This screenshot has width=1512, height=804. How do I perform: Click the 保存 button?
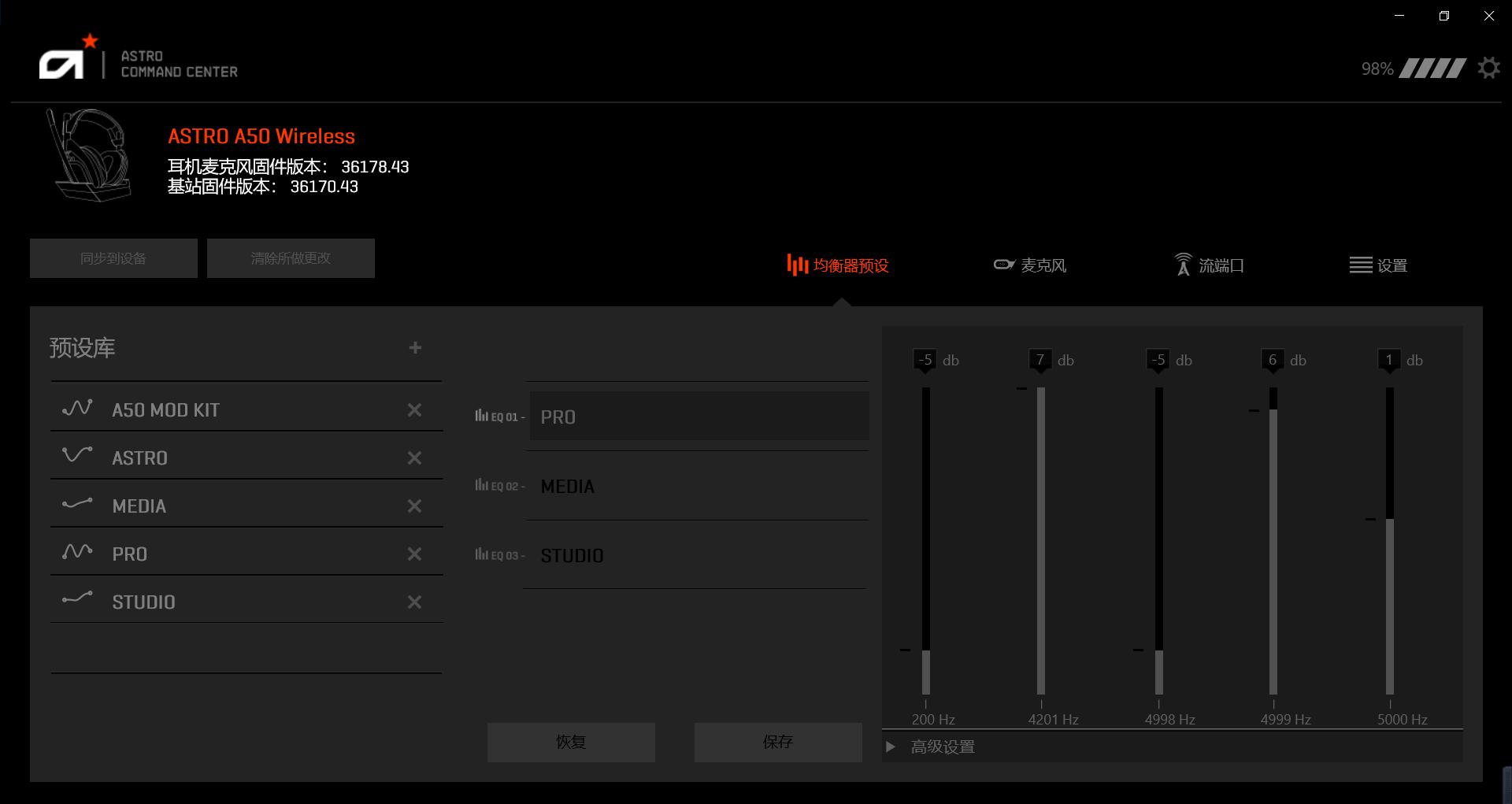778,742
